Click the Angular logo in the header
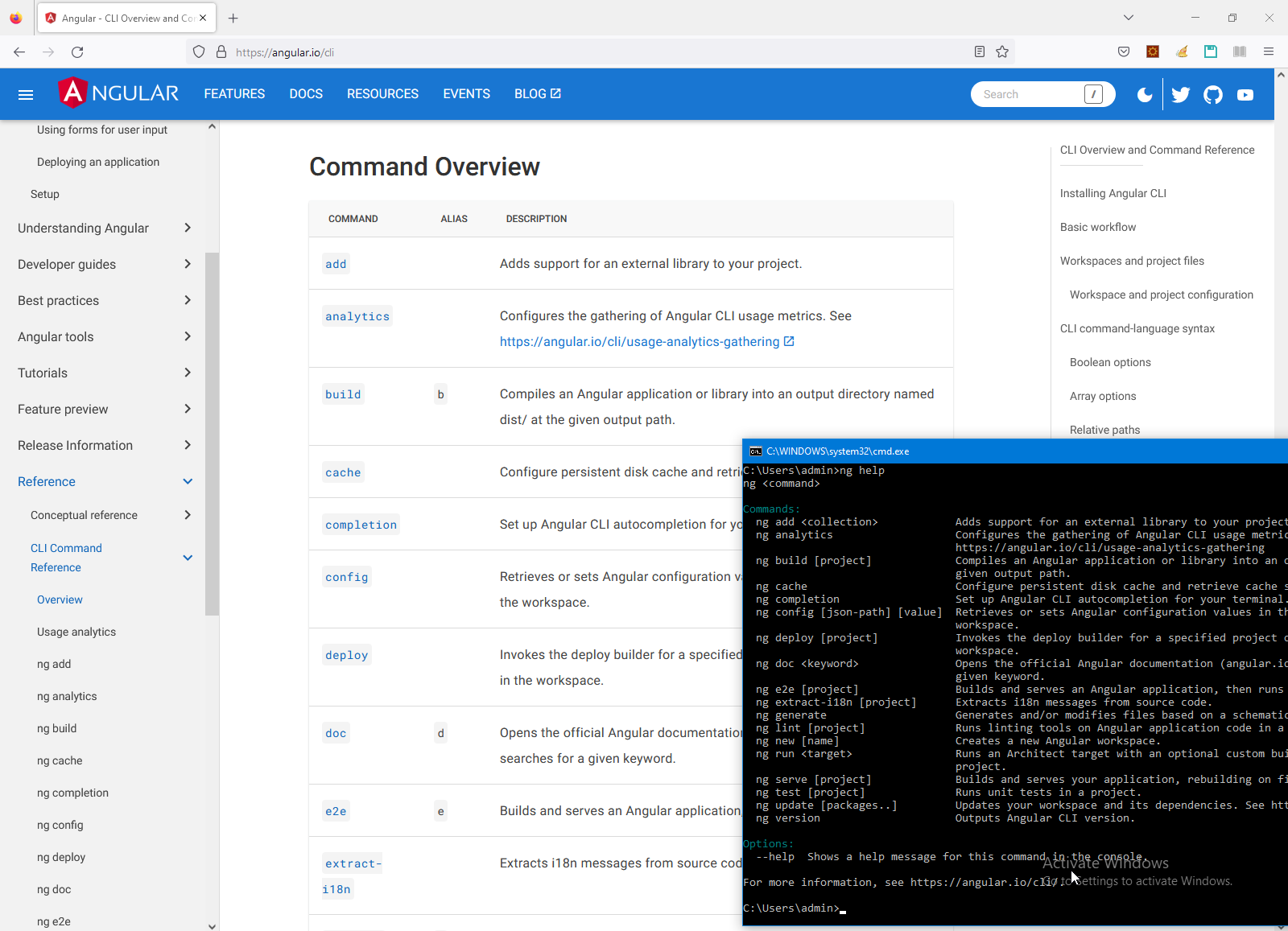 119,93
